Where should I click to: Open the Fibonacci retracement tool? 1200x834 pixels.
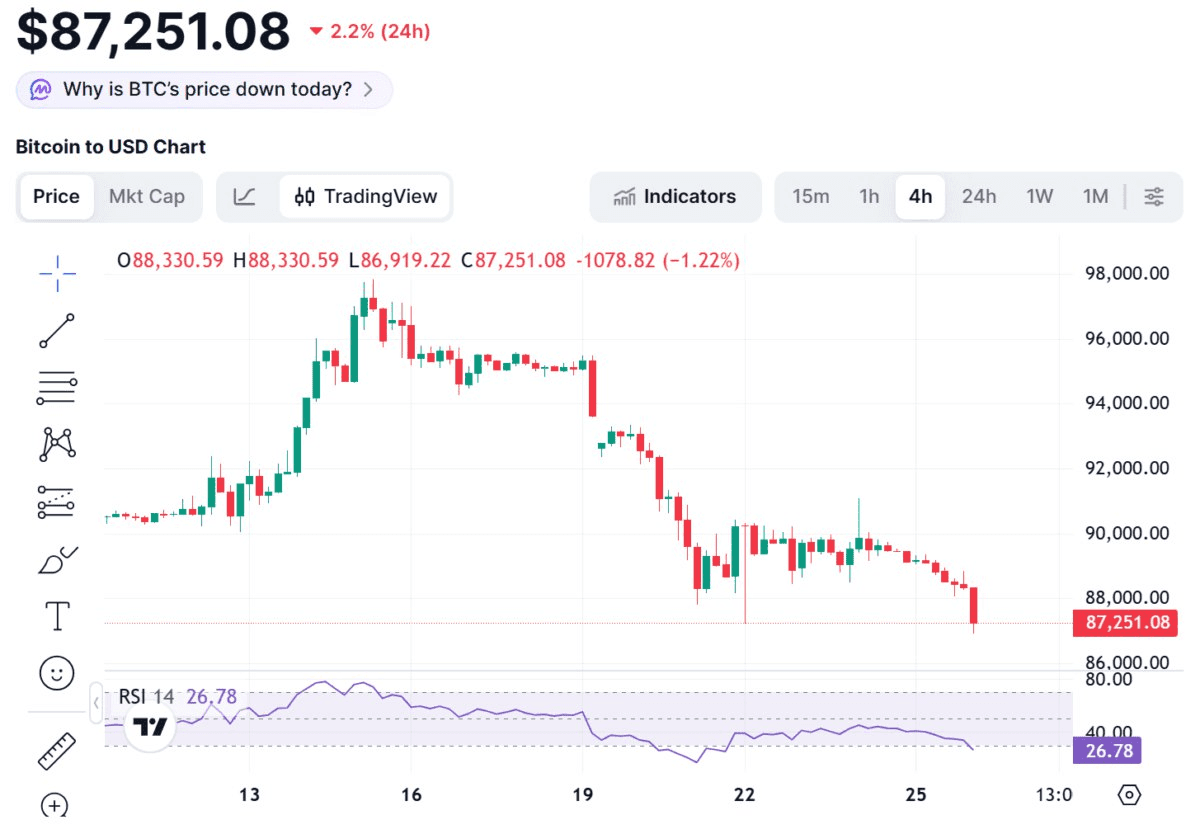57,387
